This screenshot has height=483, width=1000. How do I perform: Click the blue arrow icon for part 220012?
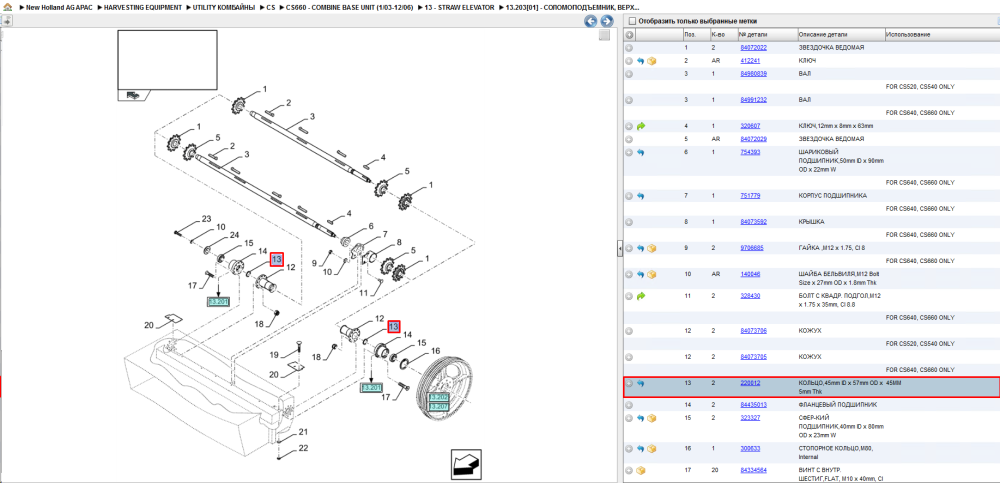click(x=640, y=383)
